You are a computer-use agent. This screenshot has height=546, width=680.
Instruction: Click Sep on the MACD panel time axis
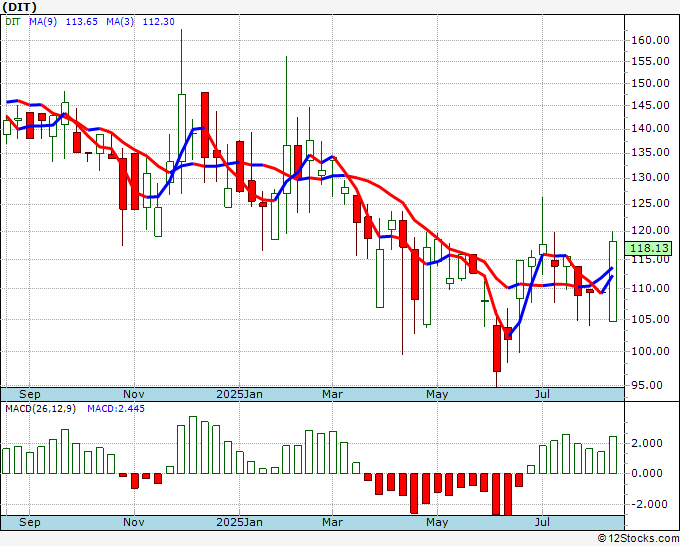pos(29,522)
